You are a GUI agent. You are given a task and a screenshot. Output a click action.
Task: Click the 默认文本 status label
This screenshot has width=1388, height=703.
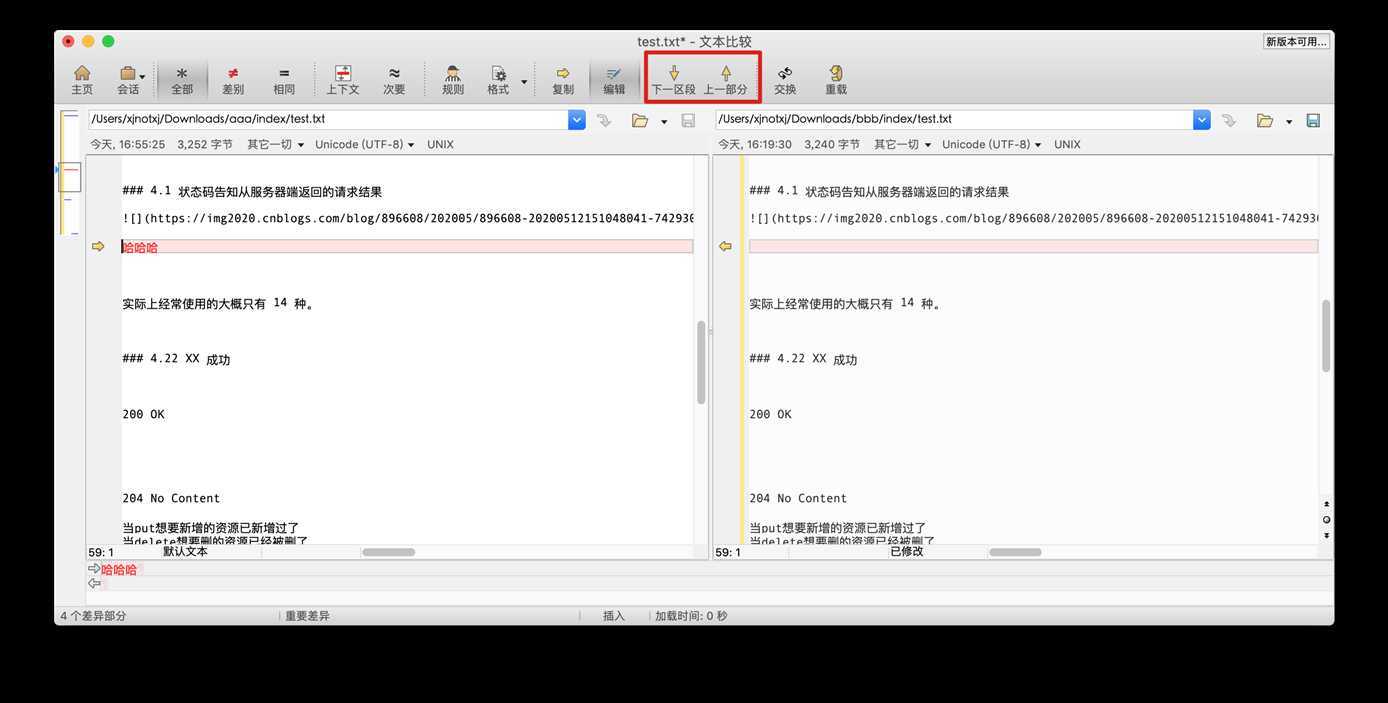pos(185,552)
